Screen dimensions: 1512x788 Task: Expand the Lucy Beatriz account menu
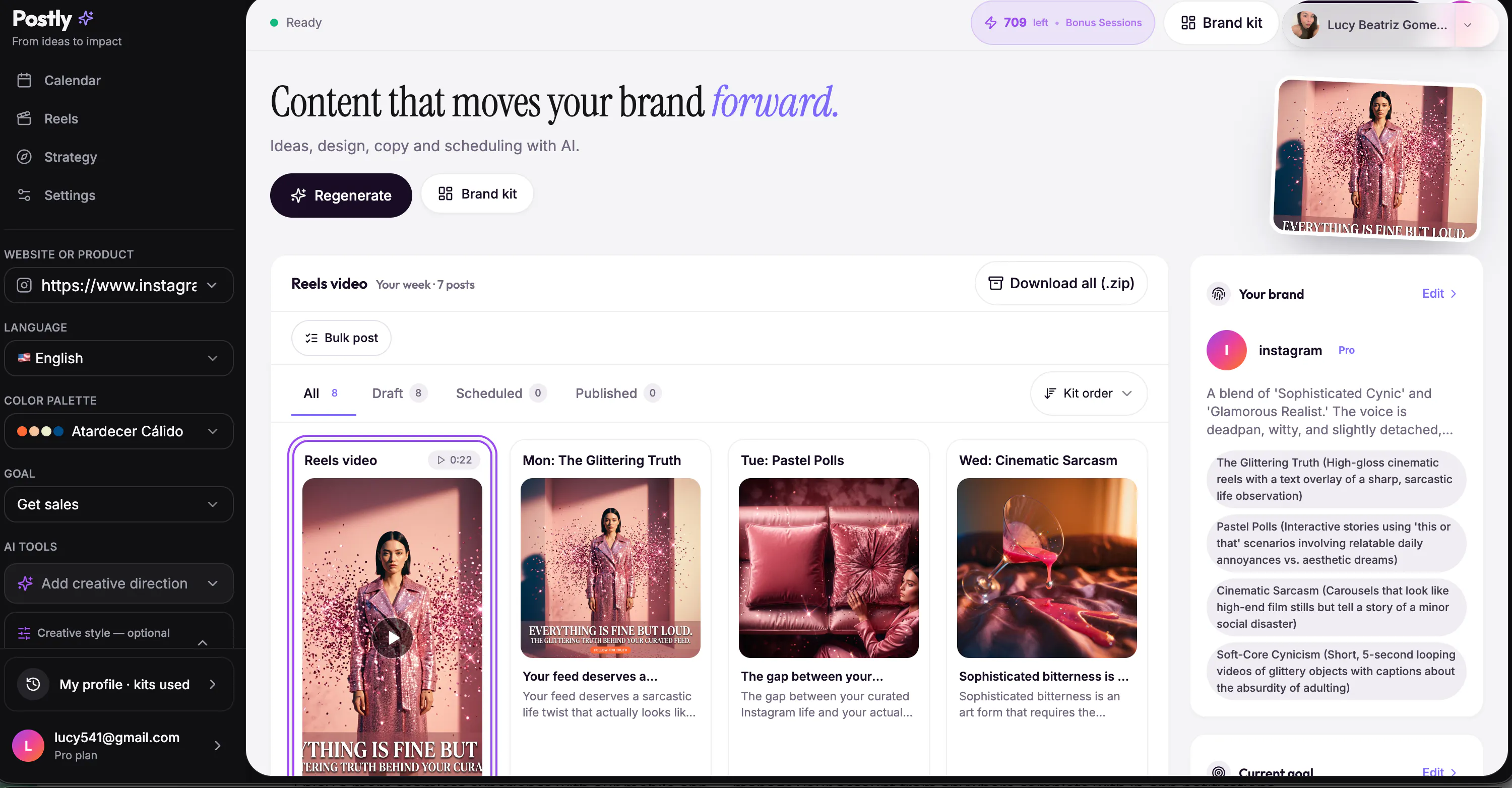point(1467,25)
